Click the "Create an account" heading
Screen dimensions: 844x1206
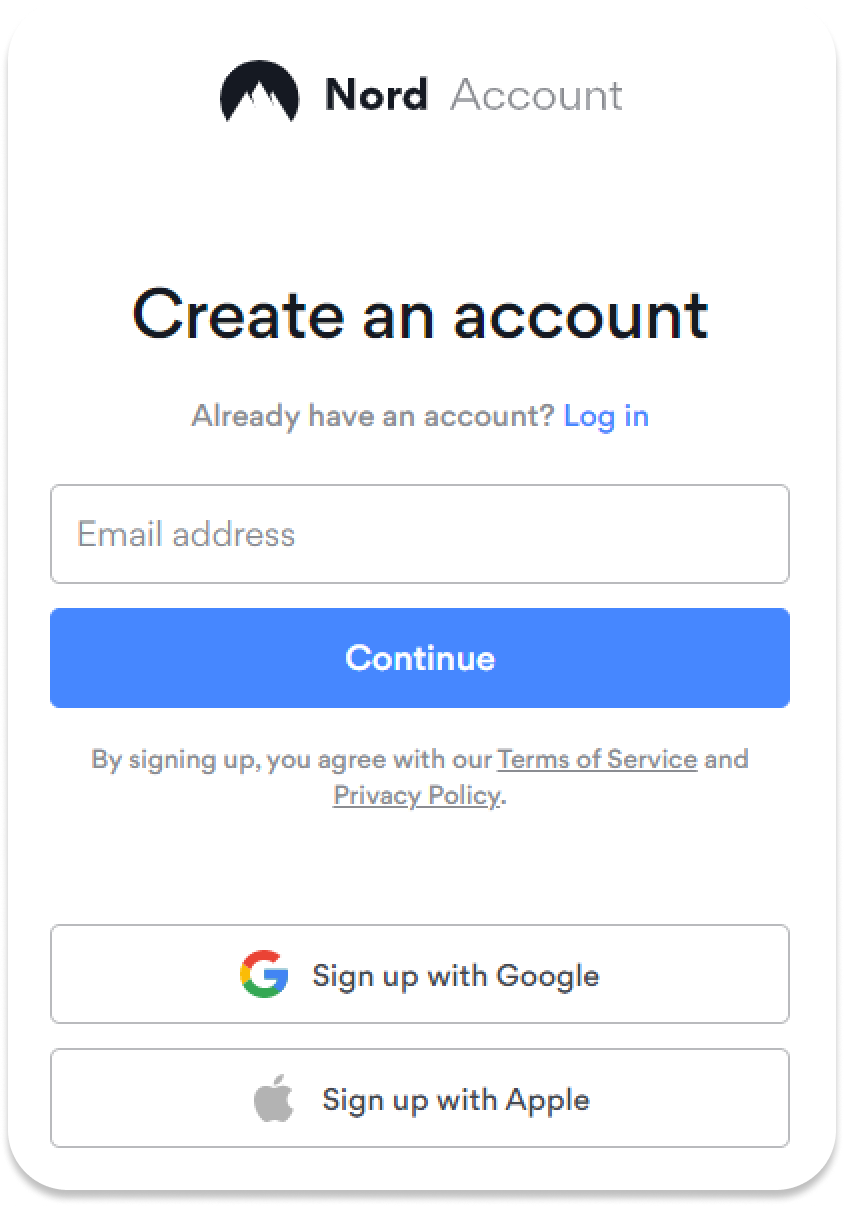[x=420, y=314]
